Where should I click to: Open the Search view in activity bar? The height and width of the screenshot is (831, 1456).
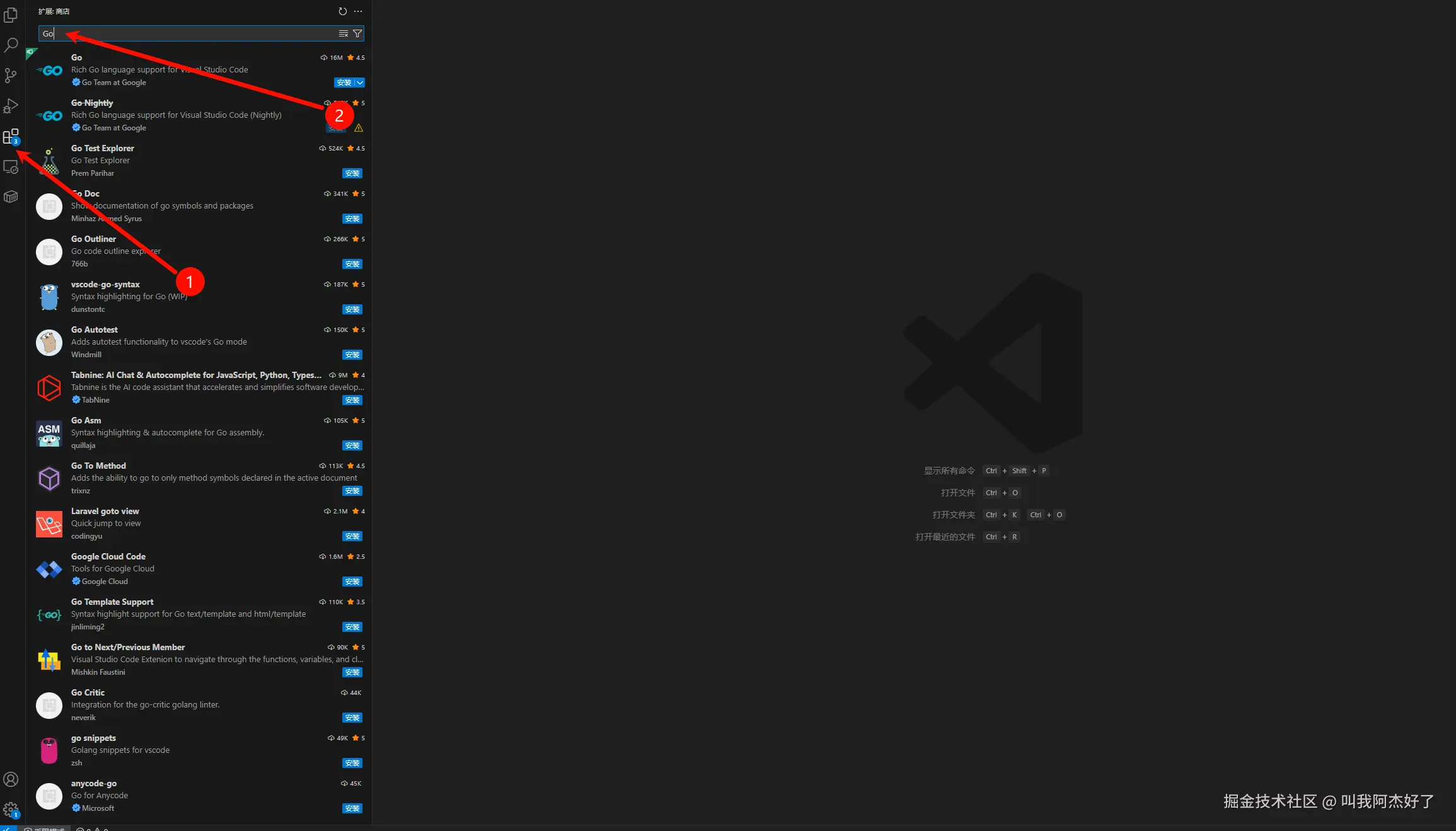(11, 45)
